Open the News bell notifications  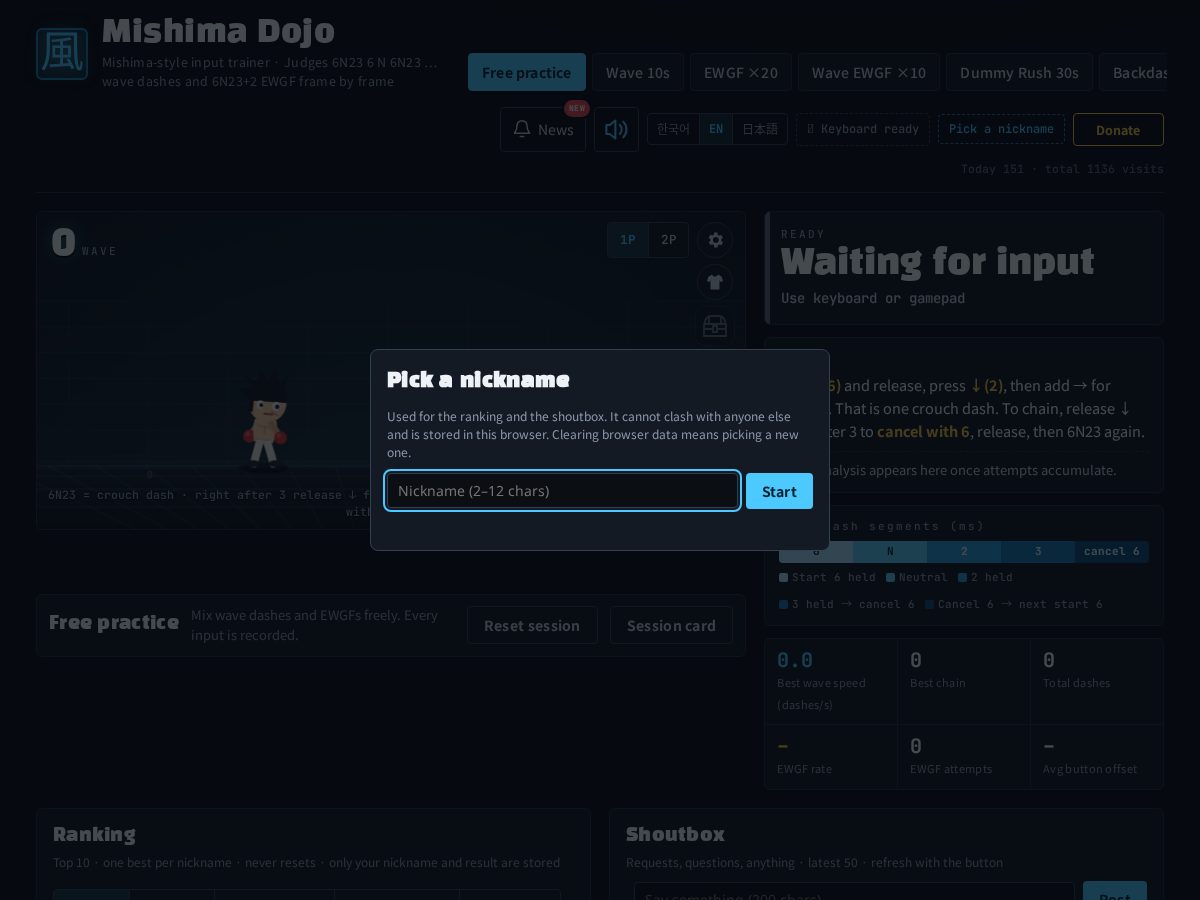[543, 129]
